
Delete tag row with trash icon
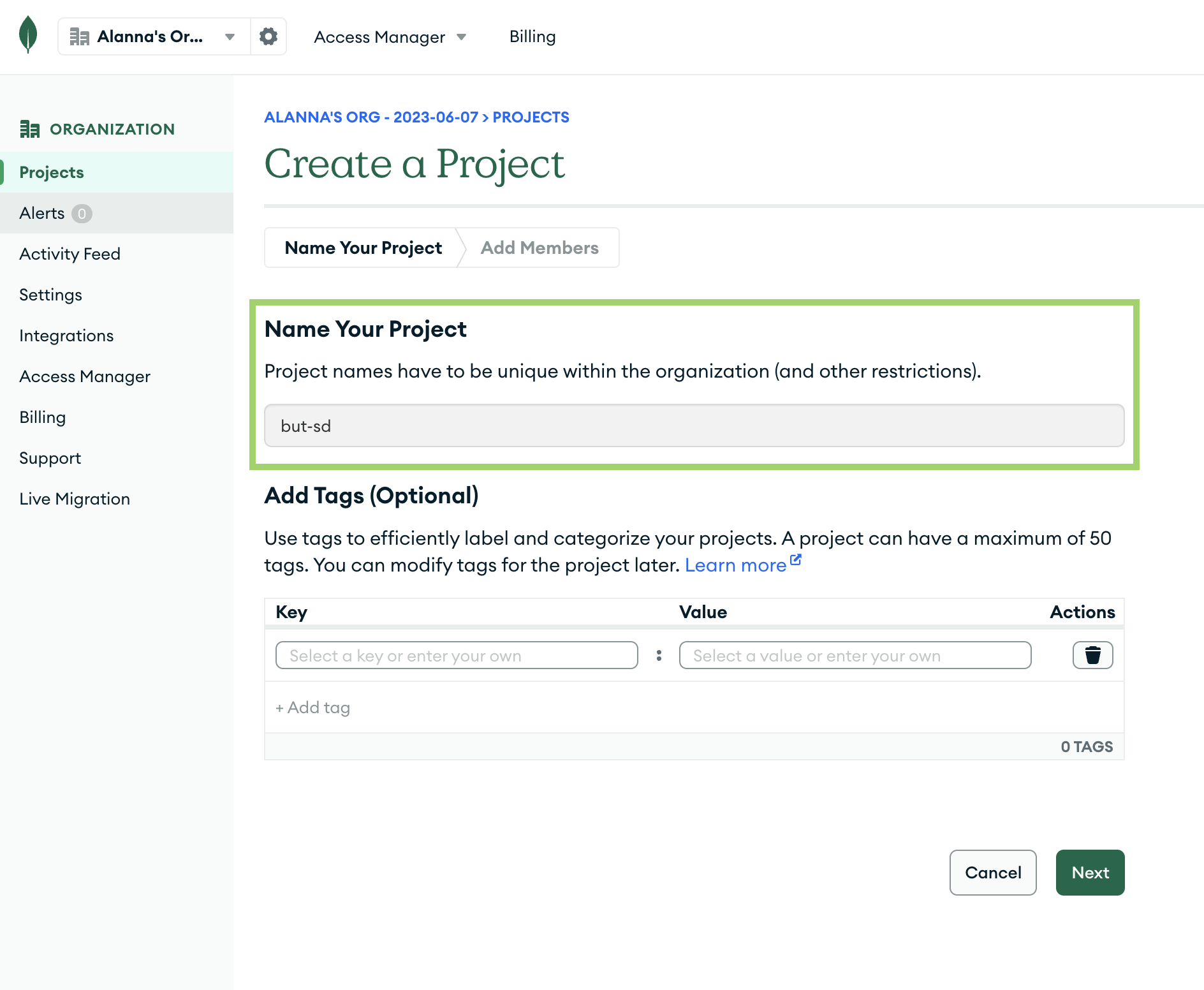pyautogui.click(x=1092, y=655)
